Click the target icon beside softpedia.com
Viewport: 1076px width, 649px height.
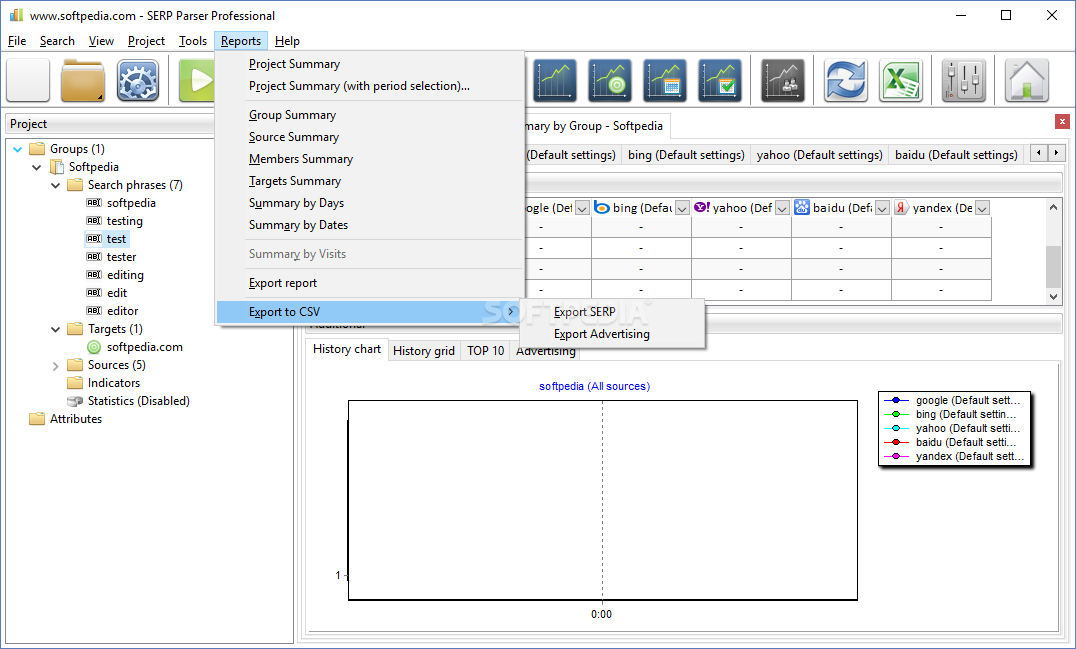(94, 347)
